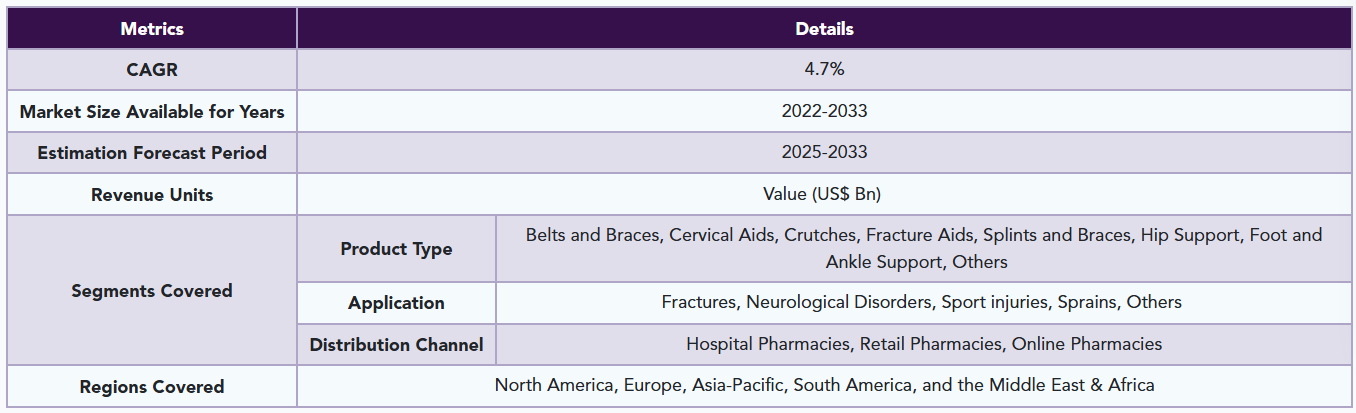Click the Ankle Support, Others text line

click(x=916, y=262)
